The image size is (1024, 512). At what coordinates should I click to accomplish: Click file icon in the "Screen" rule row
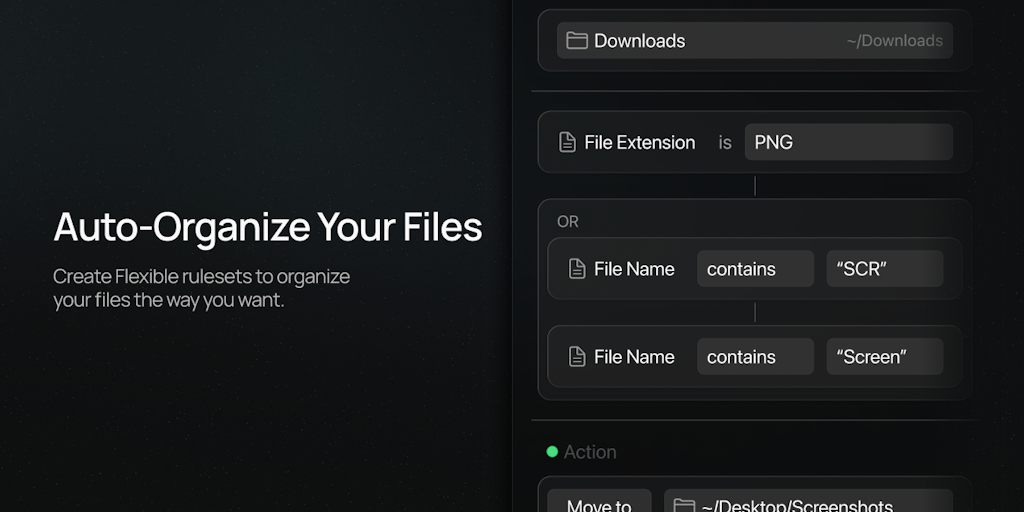tap(577, 357)
